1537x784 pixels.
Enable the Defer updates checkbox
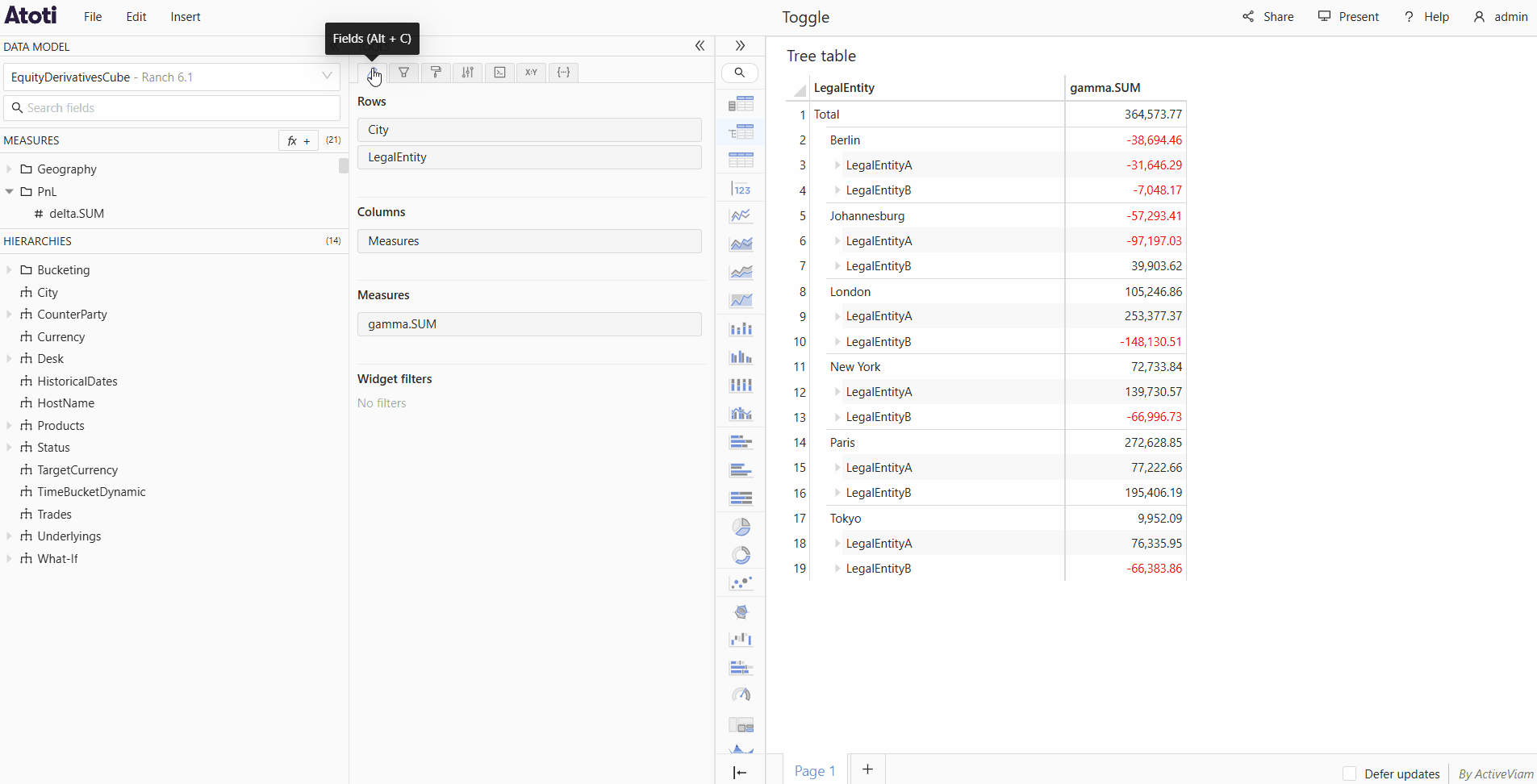tap(1349, 774)
